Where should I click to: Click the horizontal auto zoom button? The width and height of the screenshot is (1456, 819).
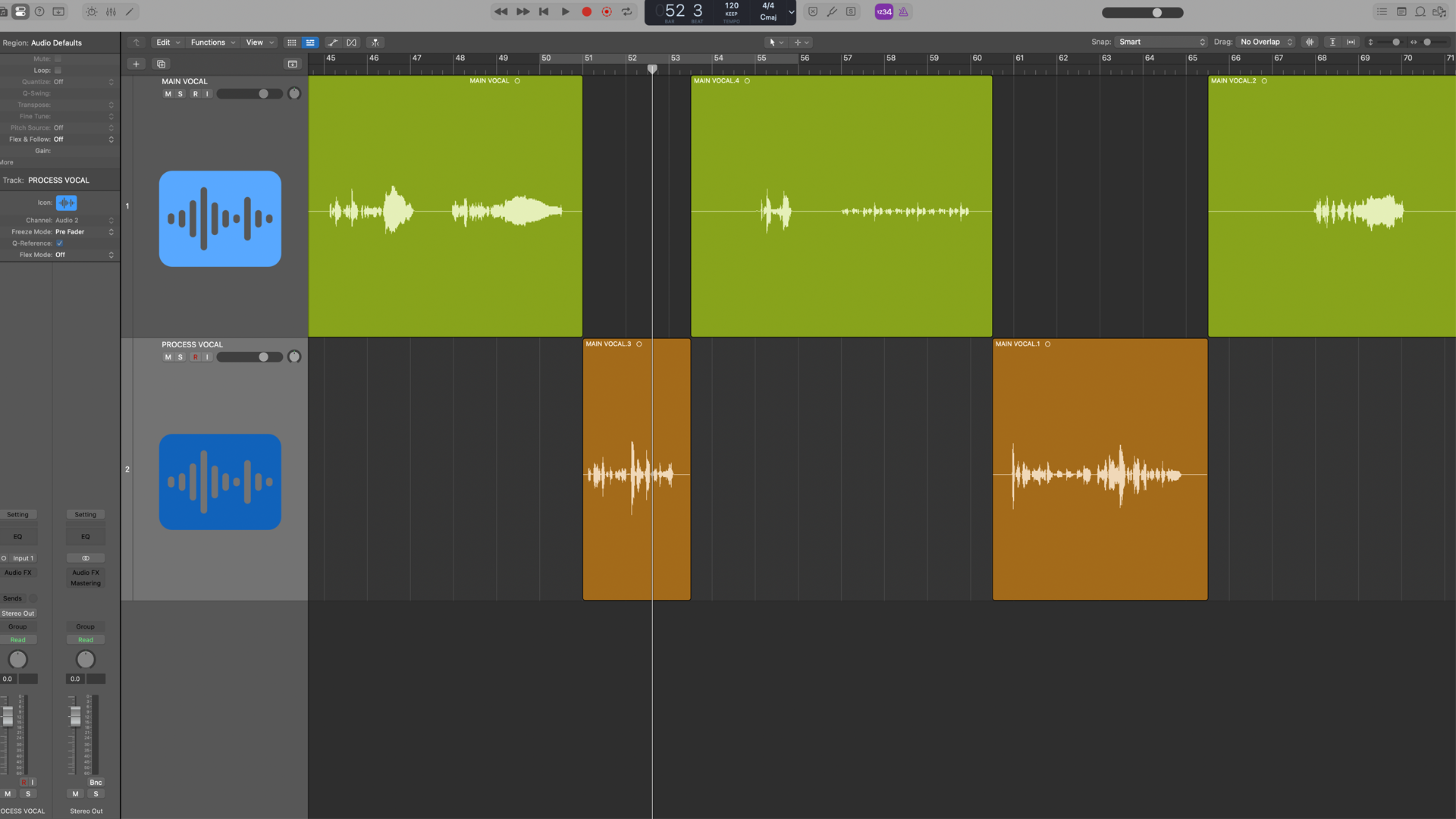pos(1351,42)
